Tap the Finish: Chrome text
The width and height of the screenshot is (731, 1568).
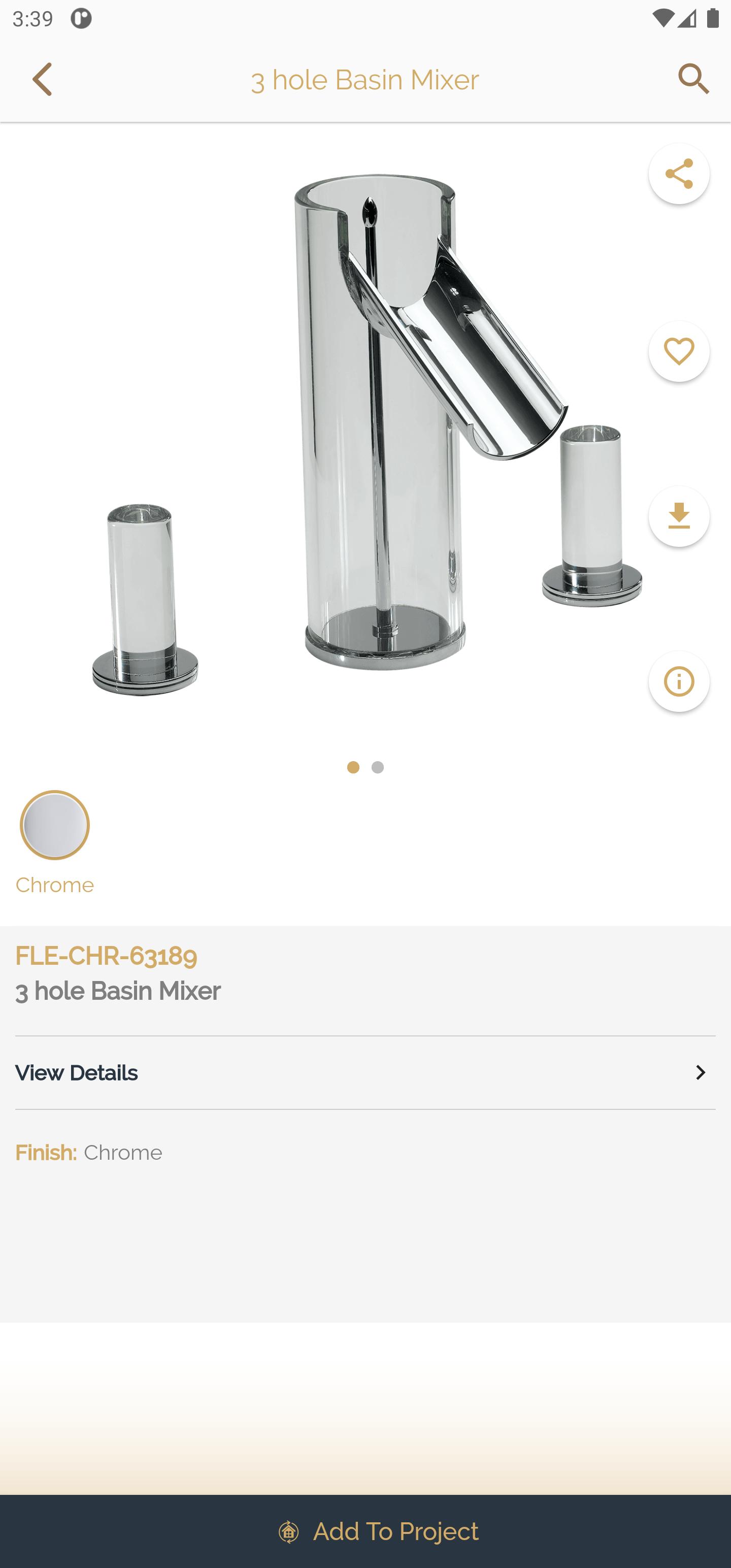pyautogui.click(x=89, y=1153)
